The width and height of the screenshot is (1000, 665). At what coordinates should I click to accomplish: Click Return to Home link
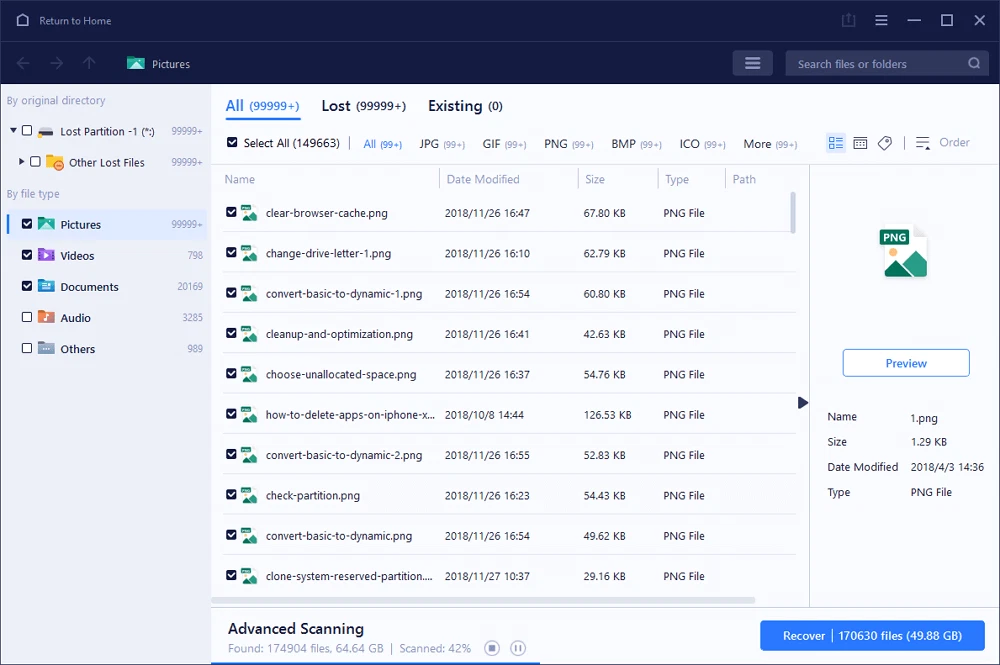click(75, 21)
